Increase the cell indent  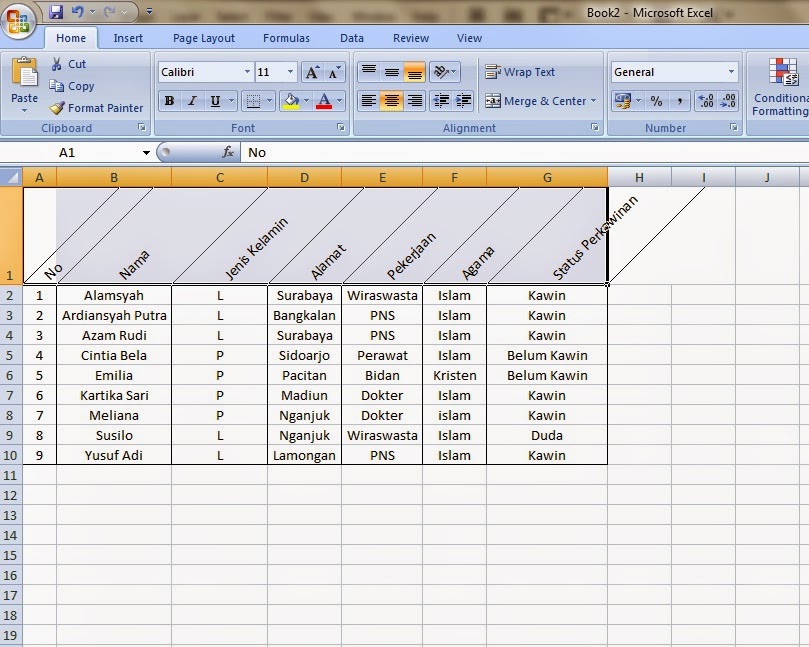pyautogui.click(x=464, y=101)
